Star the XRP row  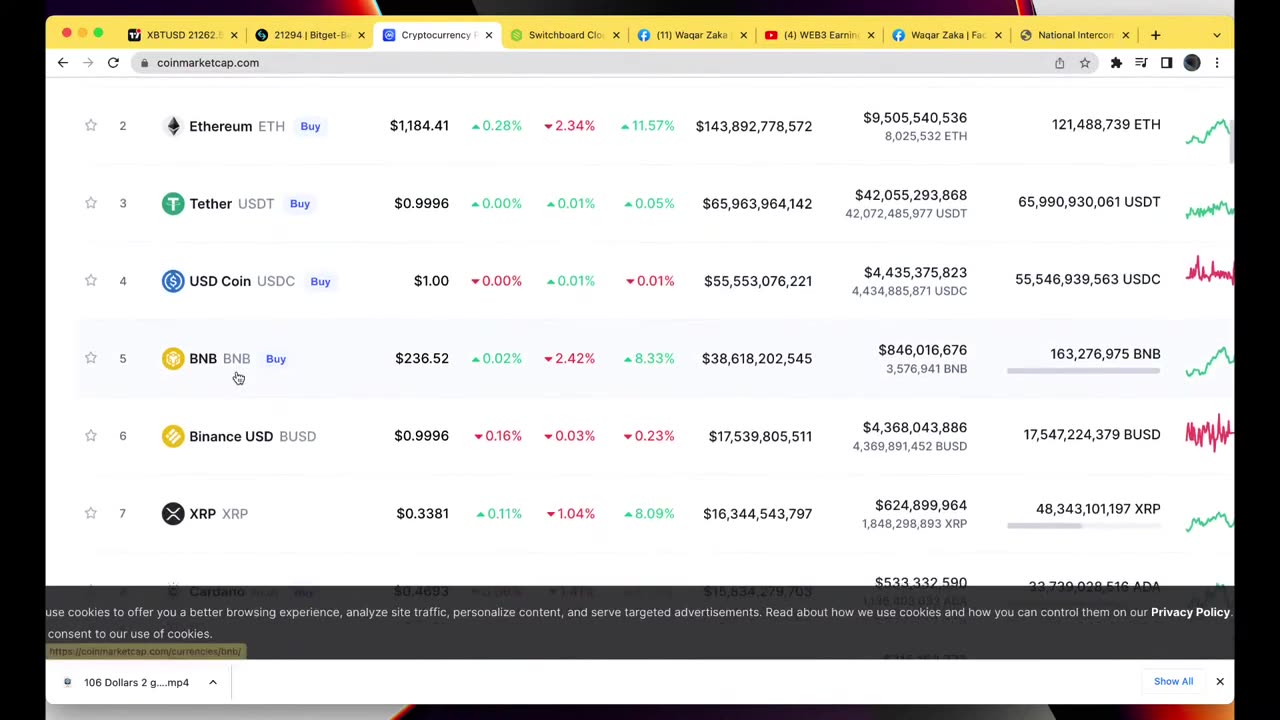coord(91,513)
